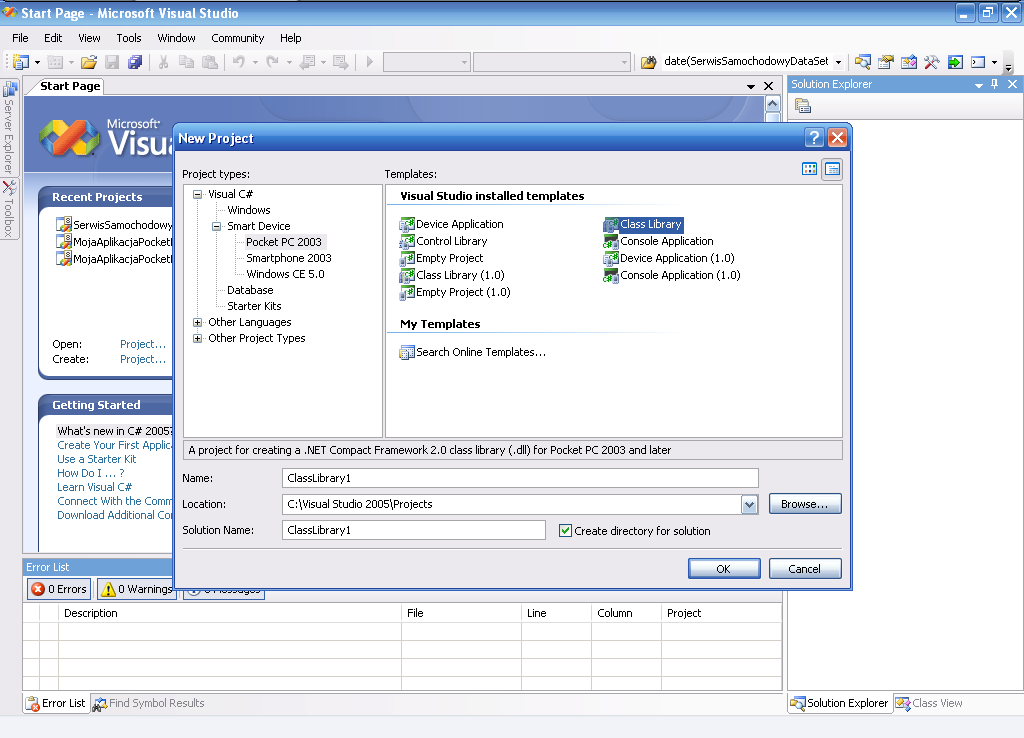Click OK in New Project dialog
The height and width of the screenshot is (738, 1024).
[724, 569]
